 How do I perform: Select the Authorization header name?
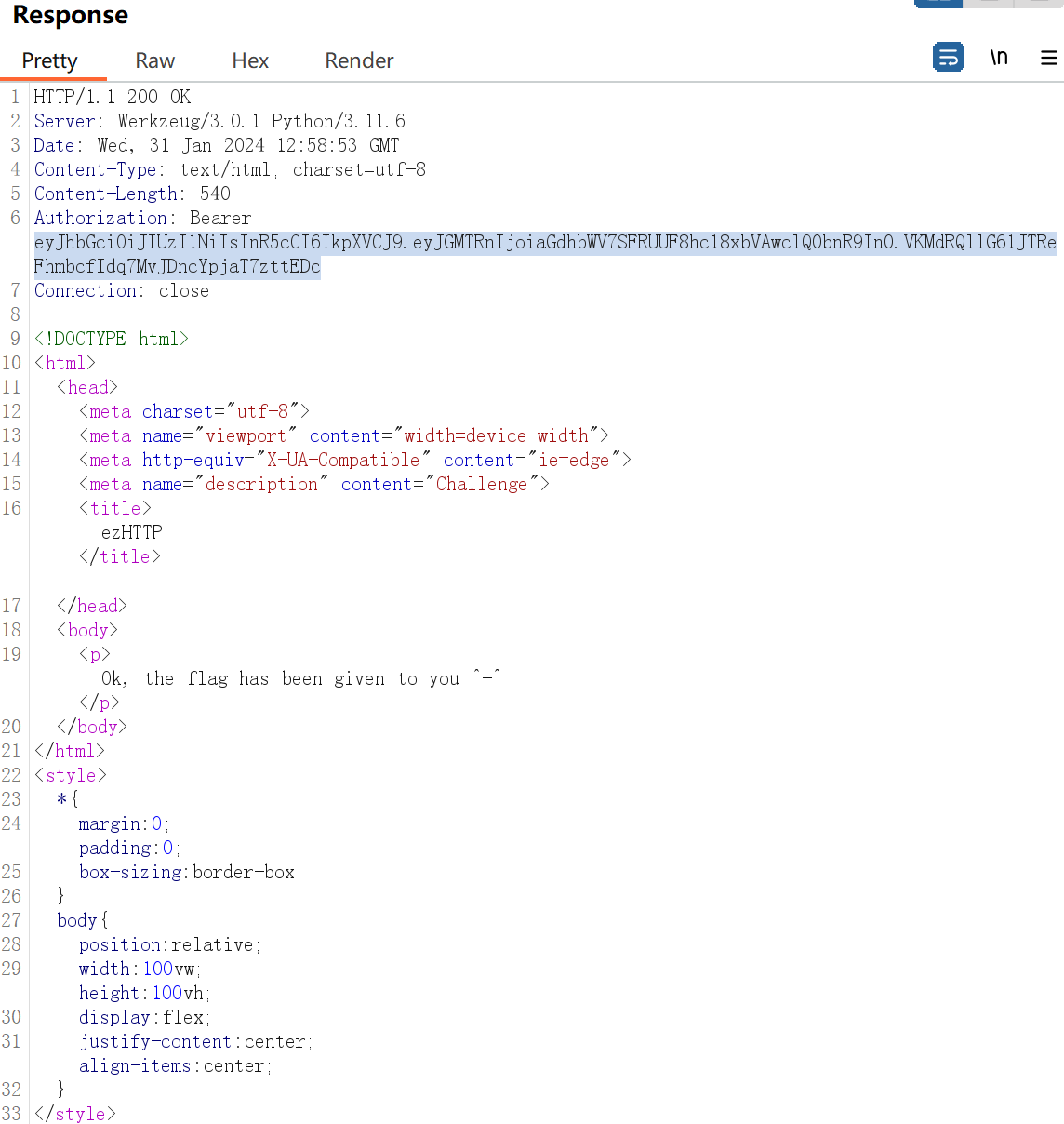point(100,218)
